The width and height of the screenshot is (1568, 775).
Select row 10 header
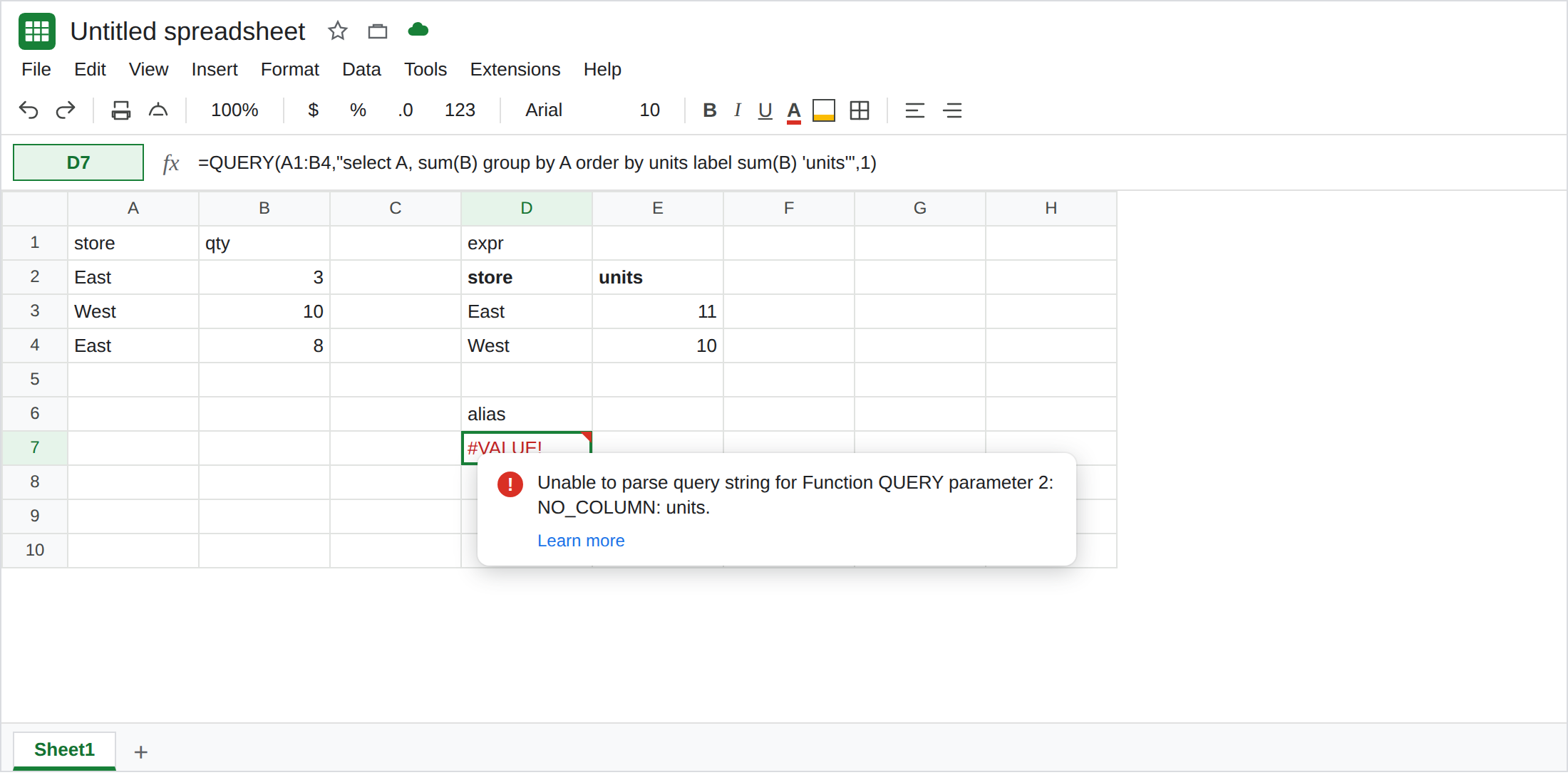[x=35, y=550]
